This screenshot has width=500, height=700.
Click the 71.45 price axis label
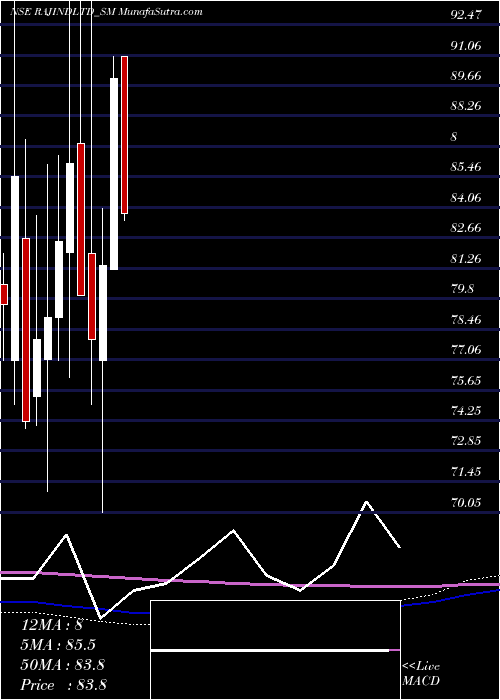(466, 472)
